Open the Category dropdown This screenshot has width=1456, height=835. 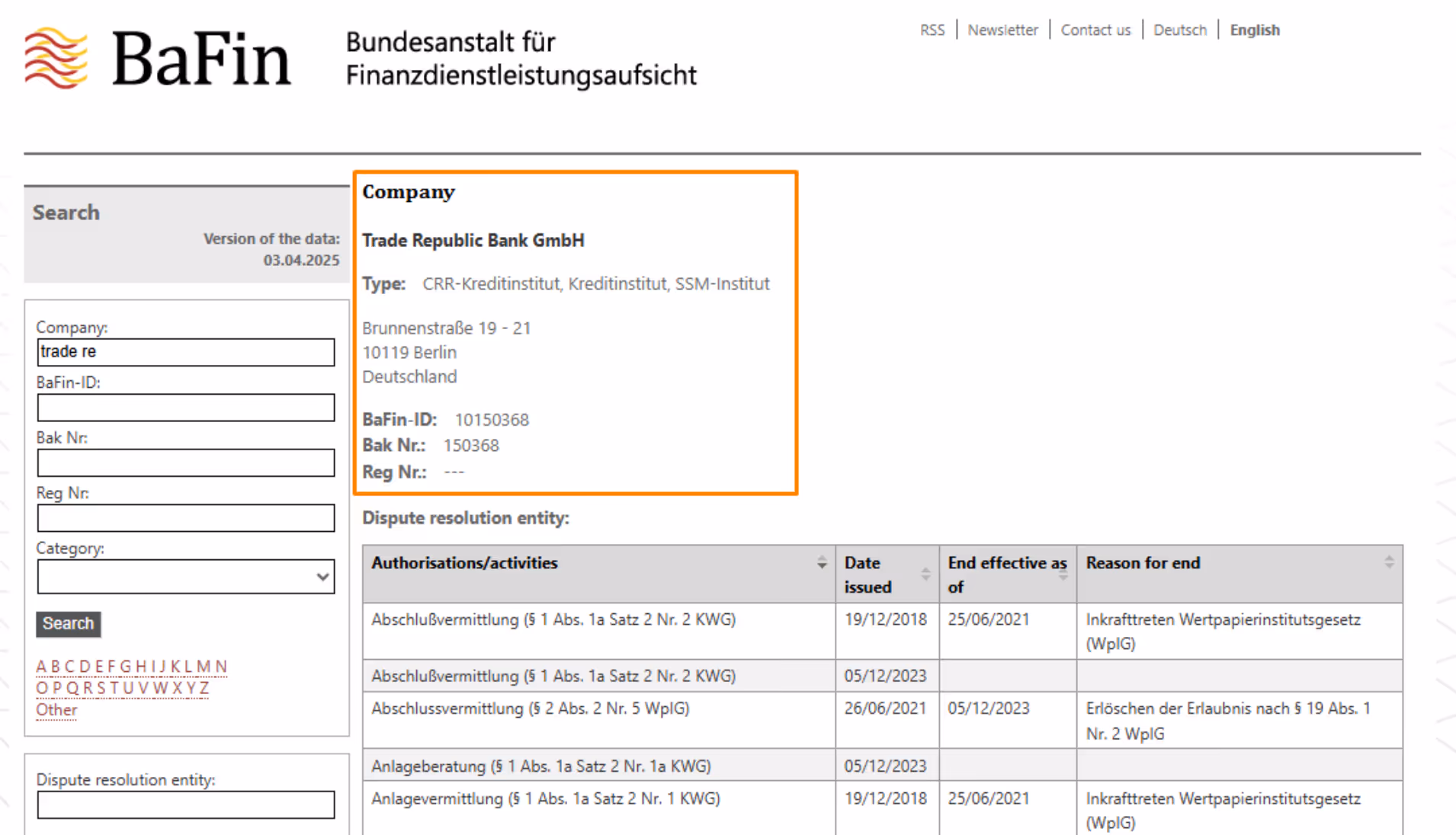(186, 577)
